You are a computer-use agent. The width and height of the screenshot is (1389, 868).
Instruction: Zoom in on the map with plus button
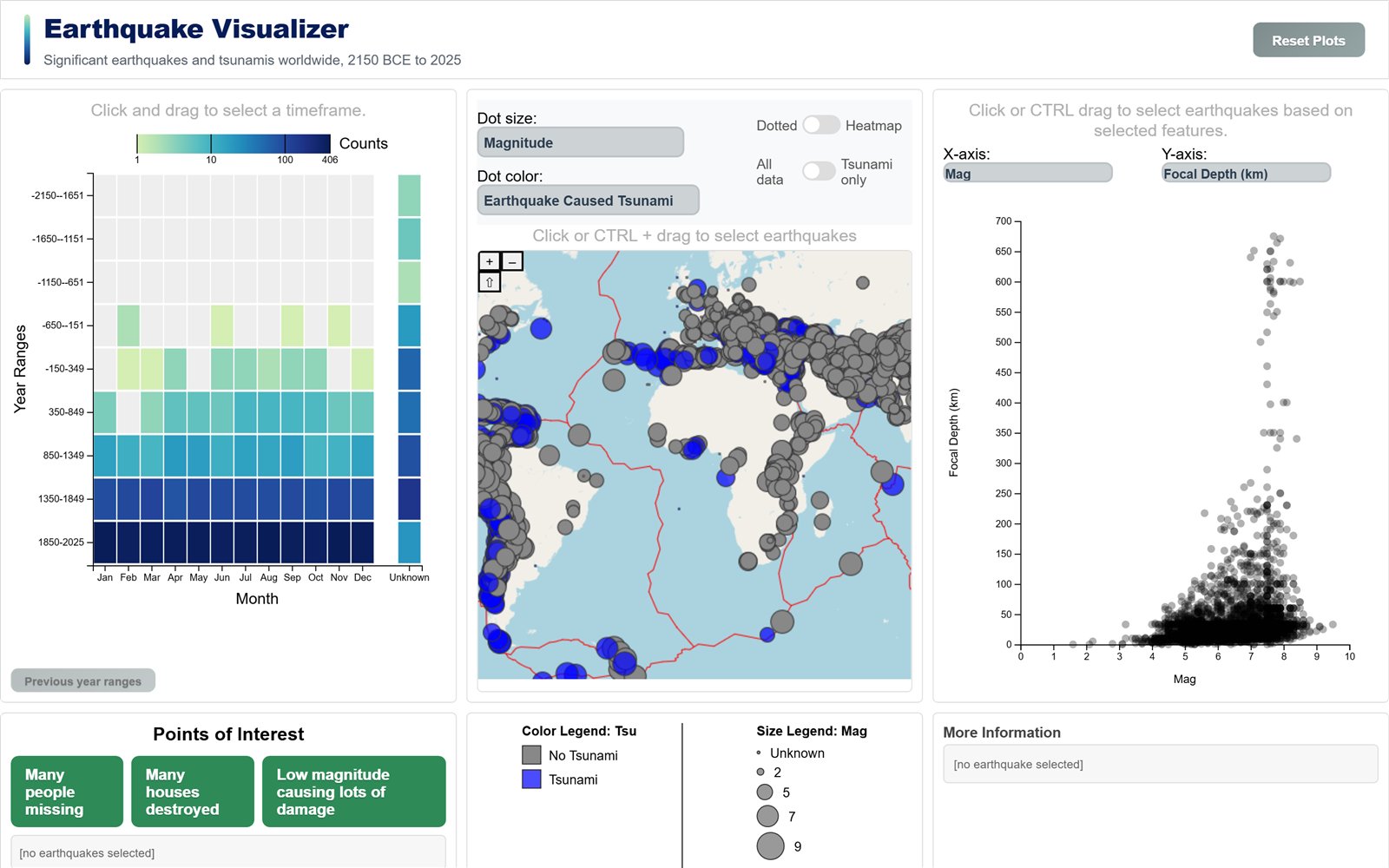click(490, 261)
